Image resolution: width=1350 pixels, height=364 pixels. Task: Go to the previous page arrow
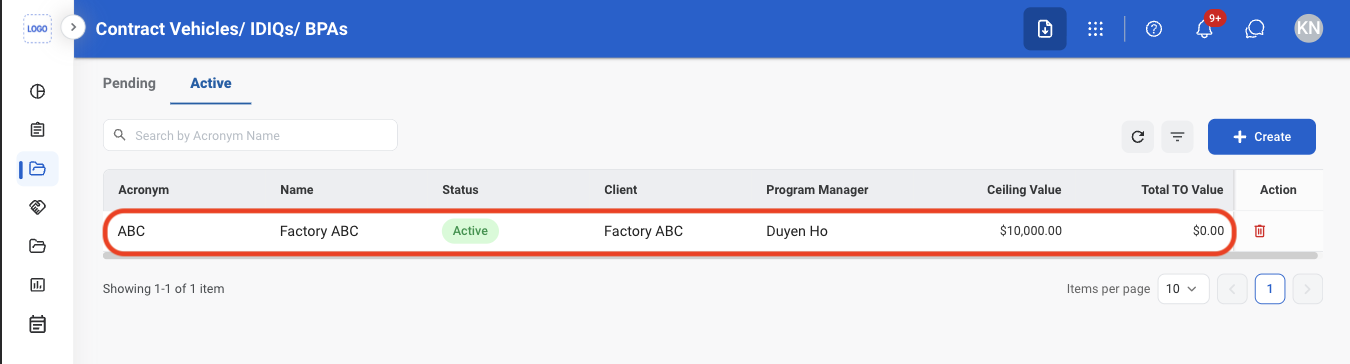pos(1232,289)
